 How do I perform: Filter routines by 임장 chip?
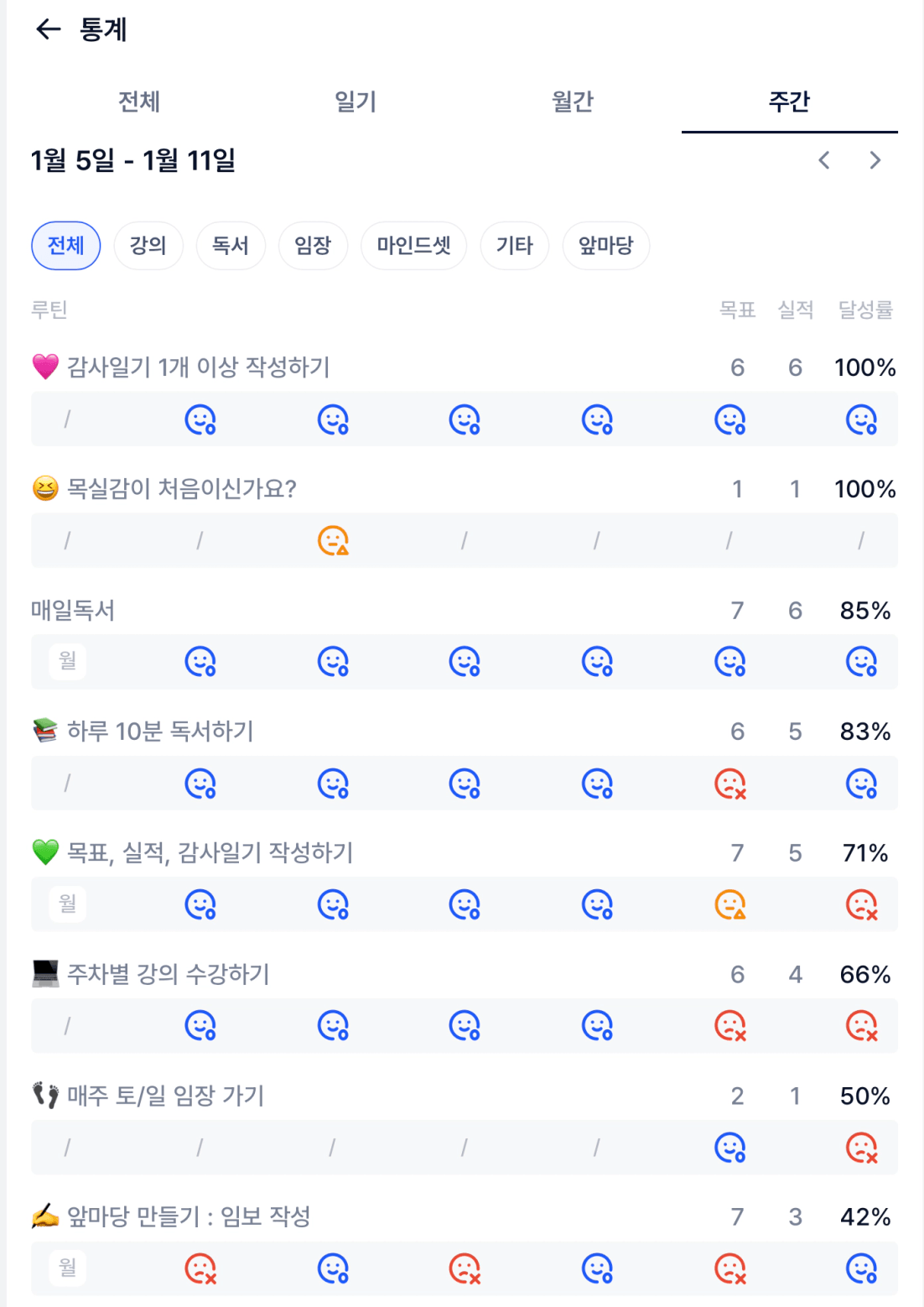pos(313,246)
